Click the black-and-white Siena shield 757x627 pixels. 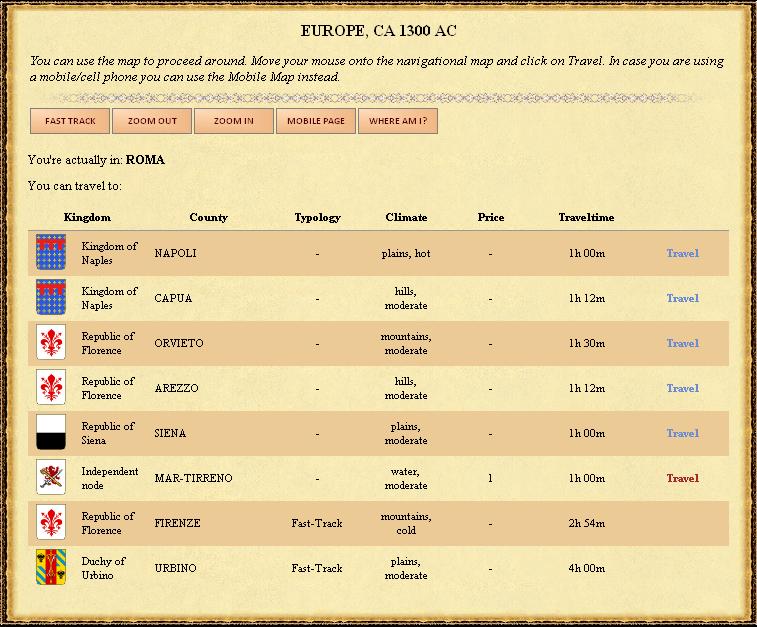click(x=51, y=433)
